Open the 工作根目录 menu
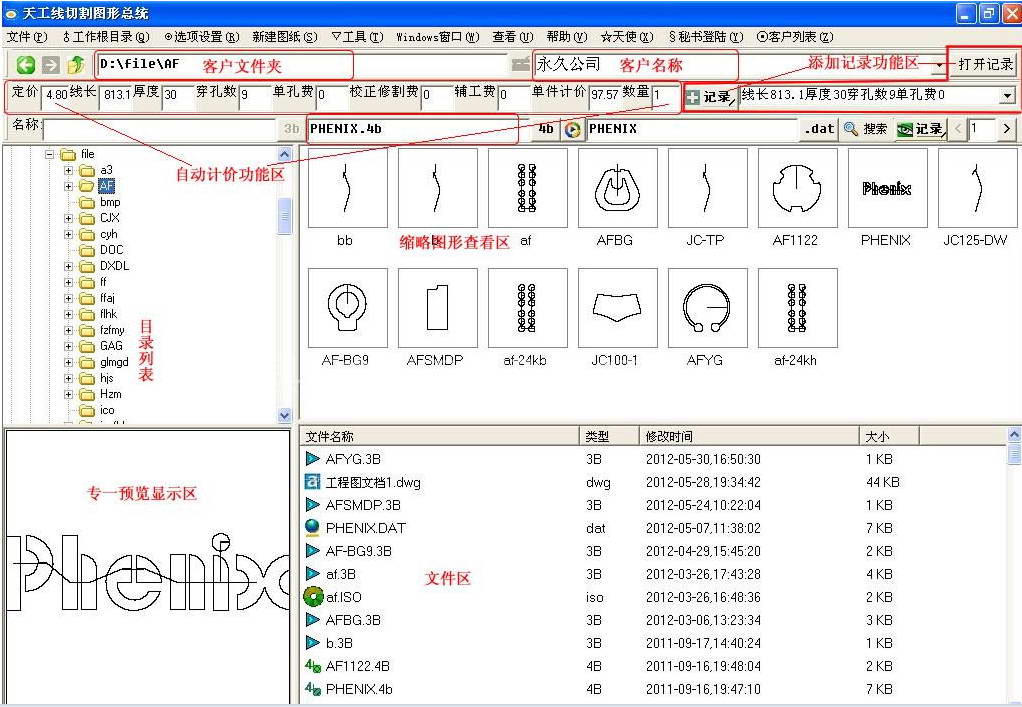Screen dimensions: 1022x707 tap(106, 36)
